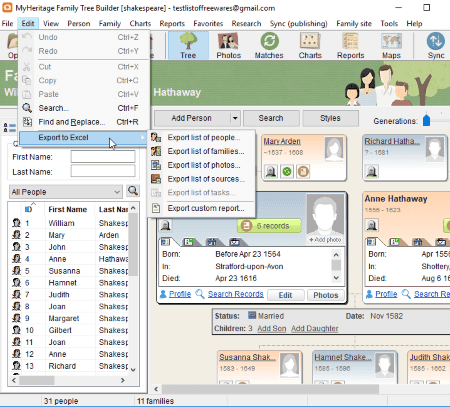Open the Matches toolbar icon
Screen dimensions: 450x407
269,46
